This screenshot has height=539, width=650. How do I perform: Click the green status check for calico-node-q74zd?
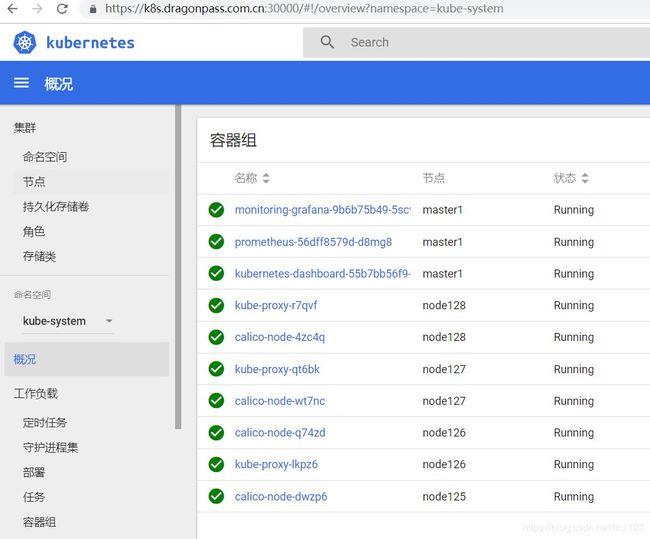pyautogui.click(x=216, y=433)
